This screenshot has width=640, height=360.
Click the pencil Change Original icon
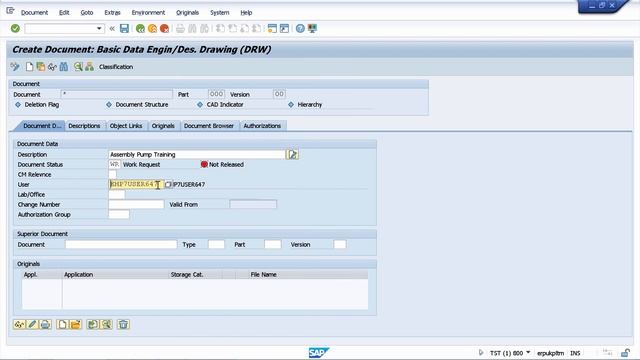(32, 324)
